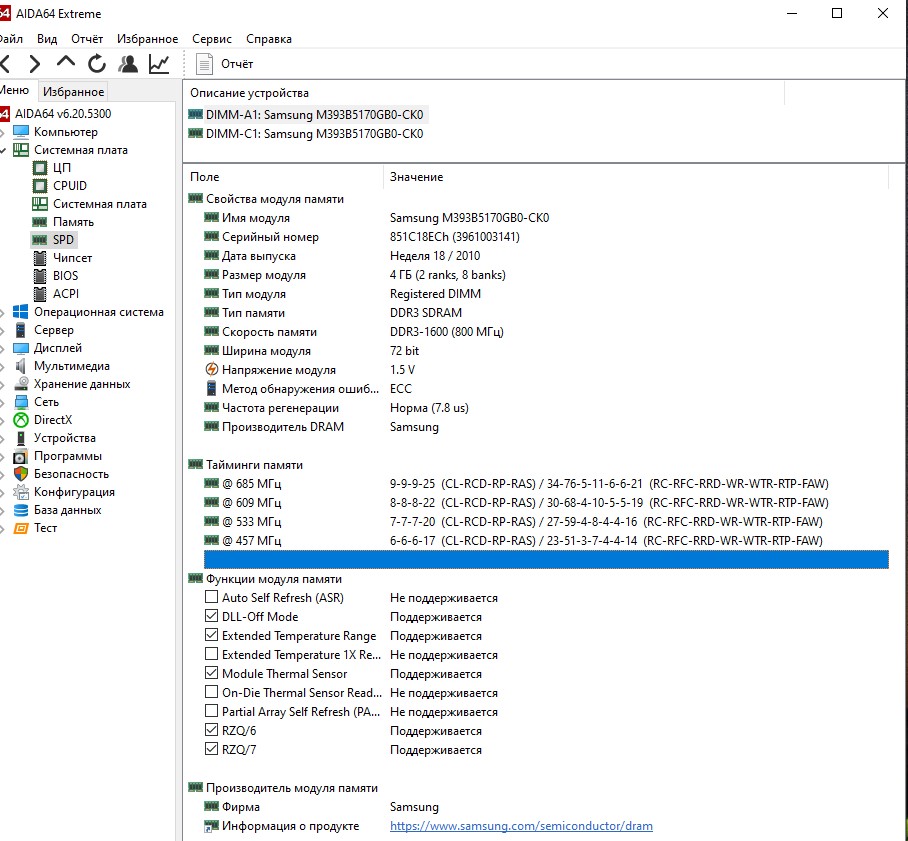
Task: Click the ACPI icon in tree
Action: pos(40,294)
